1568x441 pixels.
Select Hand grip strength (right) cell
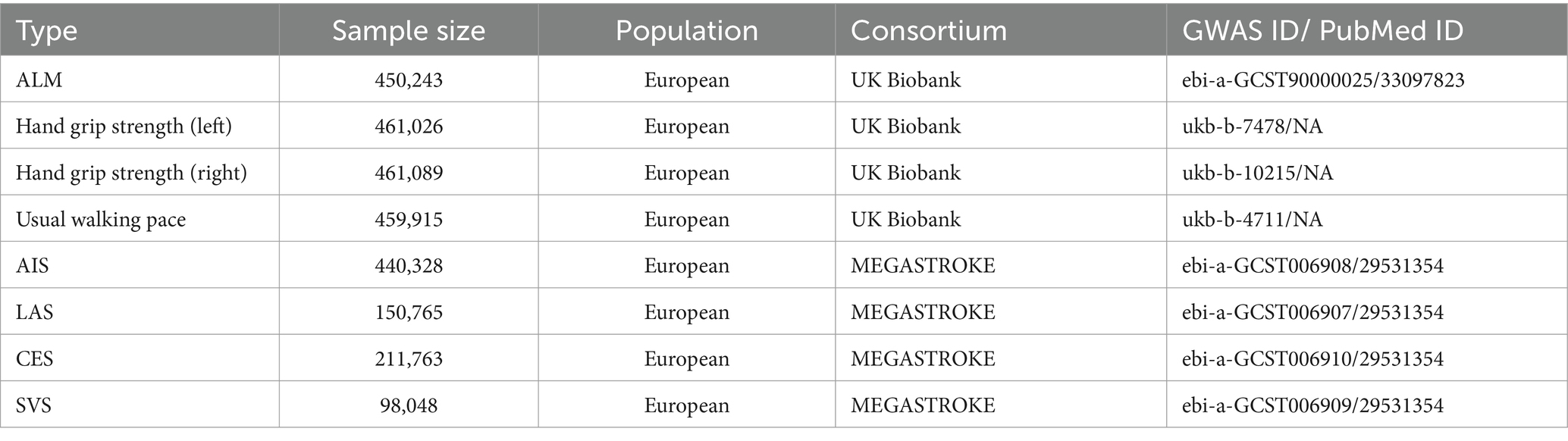click(x=132, y=173)
